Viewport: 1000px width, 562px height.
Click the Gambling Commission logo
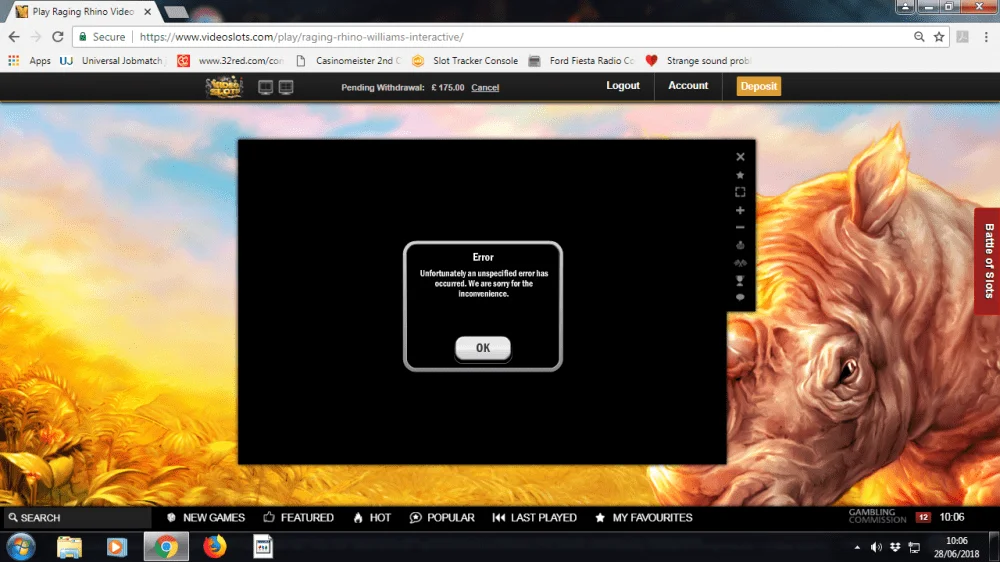[x=877, y=517]
